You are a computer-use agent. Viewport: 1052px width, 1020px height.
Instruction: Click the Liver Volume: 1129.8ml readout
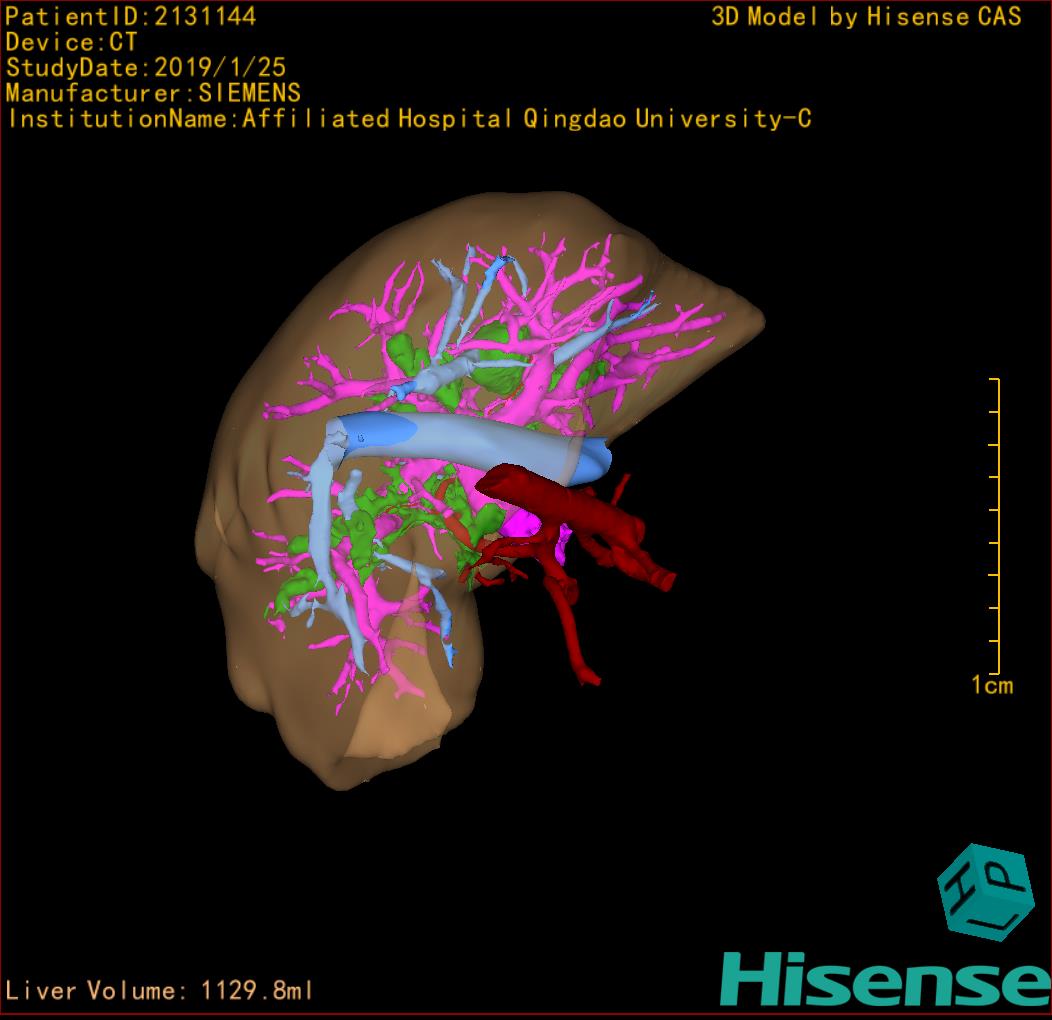pos(160,991)
